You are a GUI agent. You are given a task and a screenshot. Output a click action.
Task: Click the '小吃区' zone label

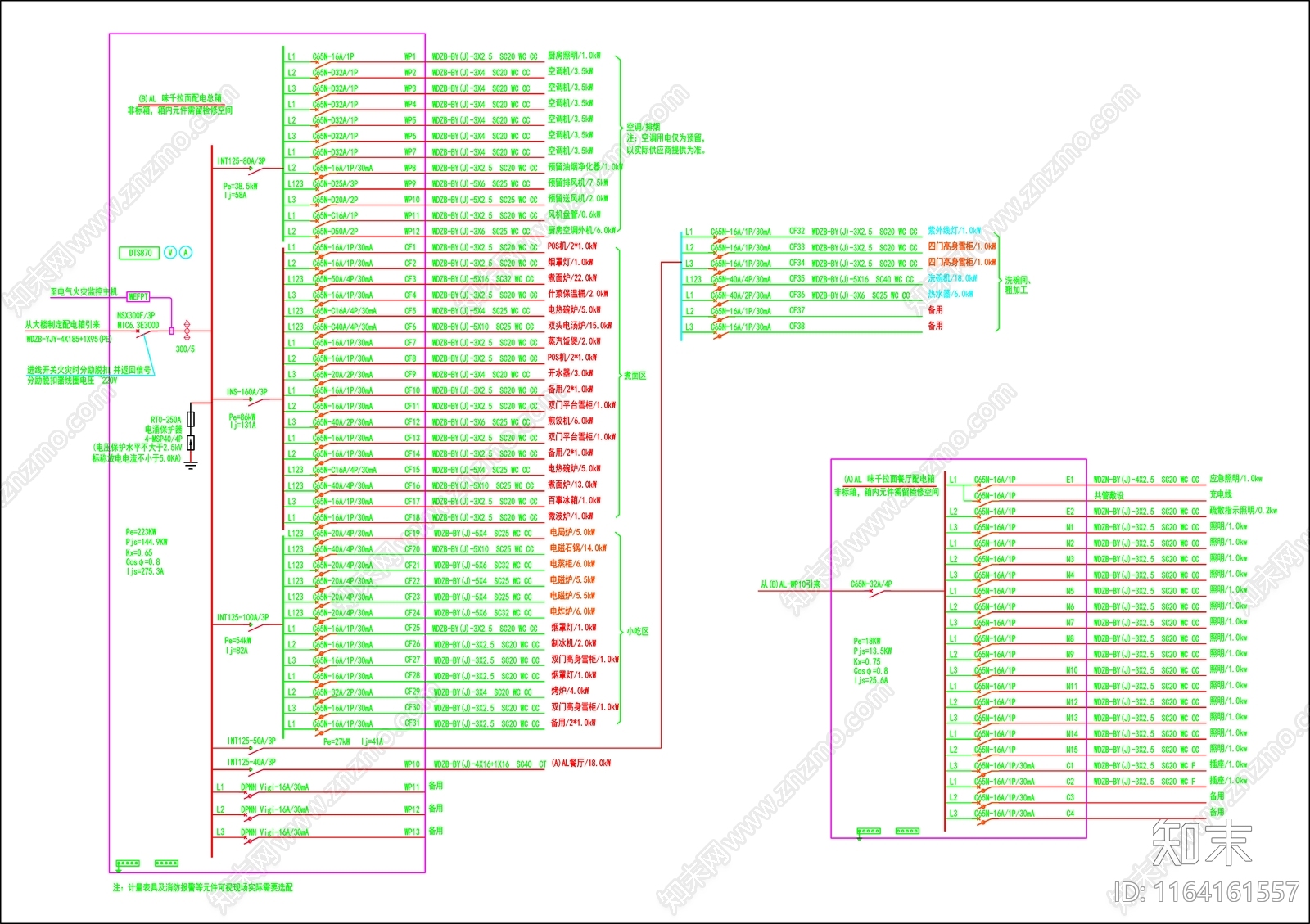coord(638,632)
